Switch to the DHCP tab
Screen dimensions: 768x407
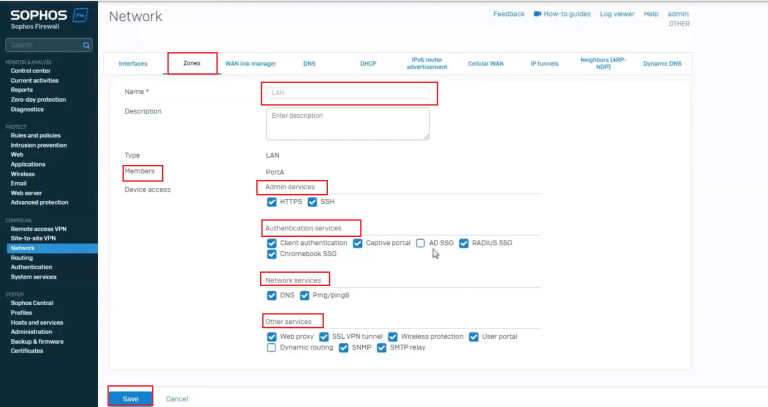[x=368, y=64]
